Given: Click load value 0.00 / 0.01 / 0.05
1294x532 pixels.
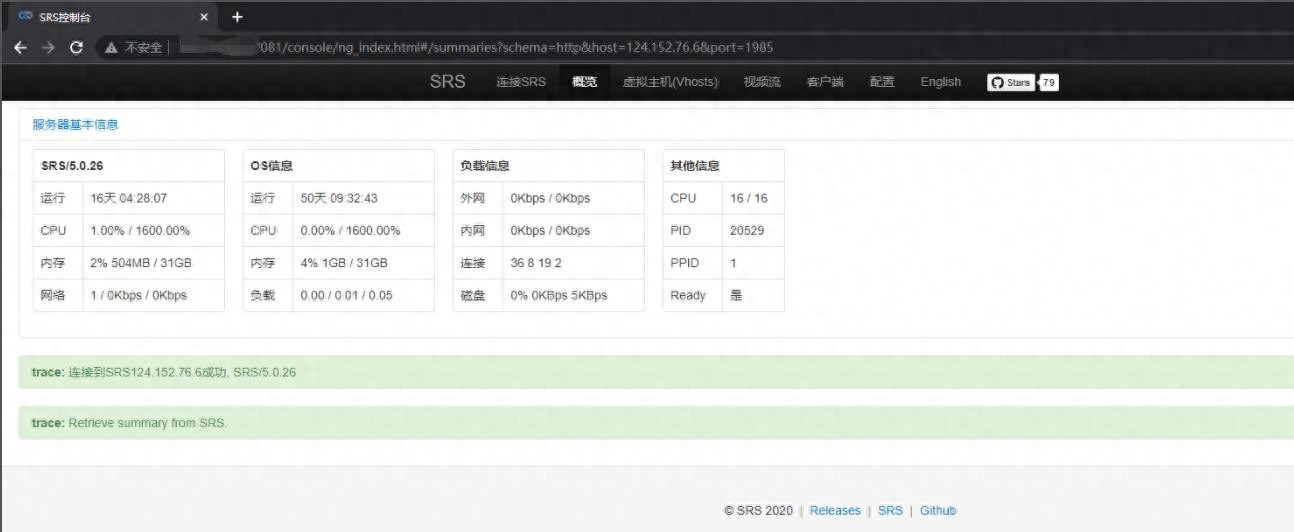Looking at the screenshot, I should click(x=347, y=295).
